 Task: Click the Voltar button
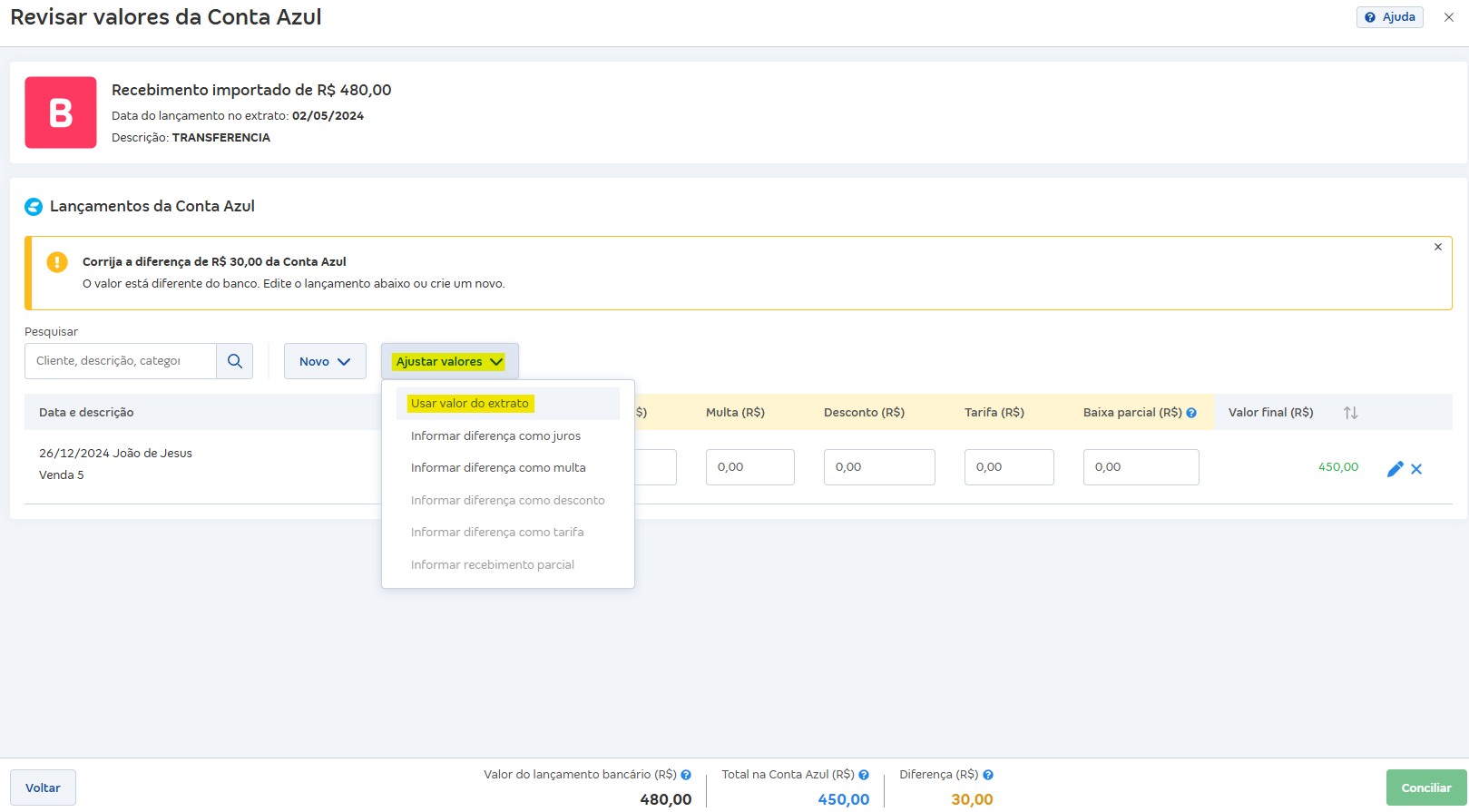point(43,788)
